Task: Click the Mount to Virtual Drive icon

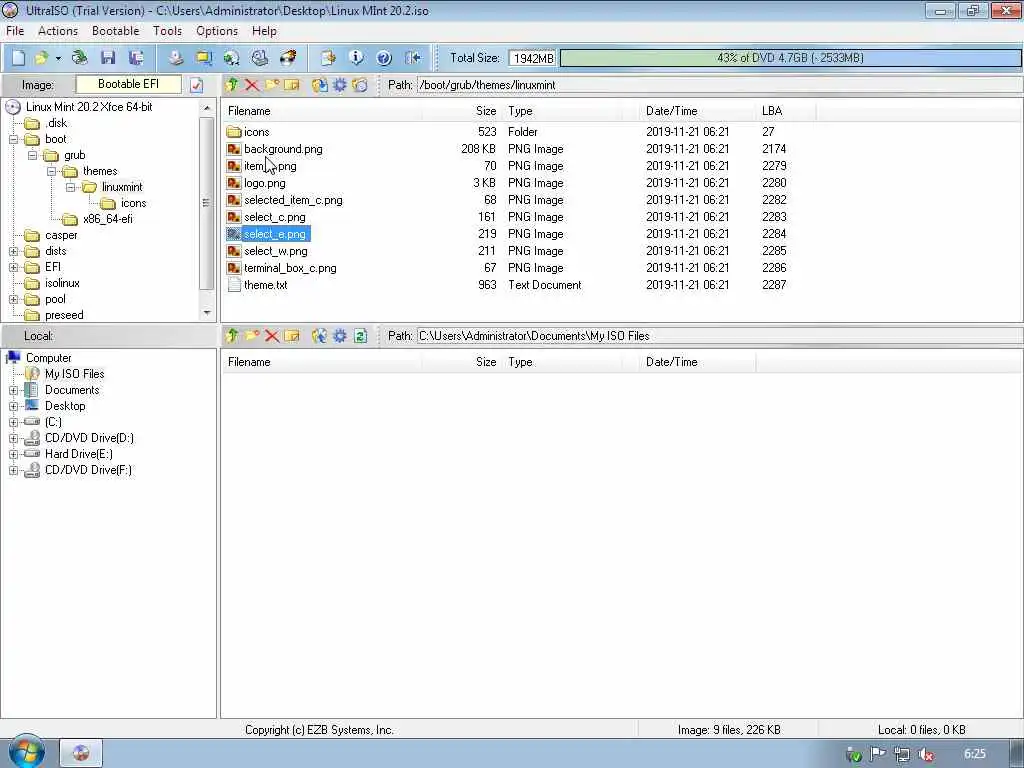Action: [260, 58]
